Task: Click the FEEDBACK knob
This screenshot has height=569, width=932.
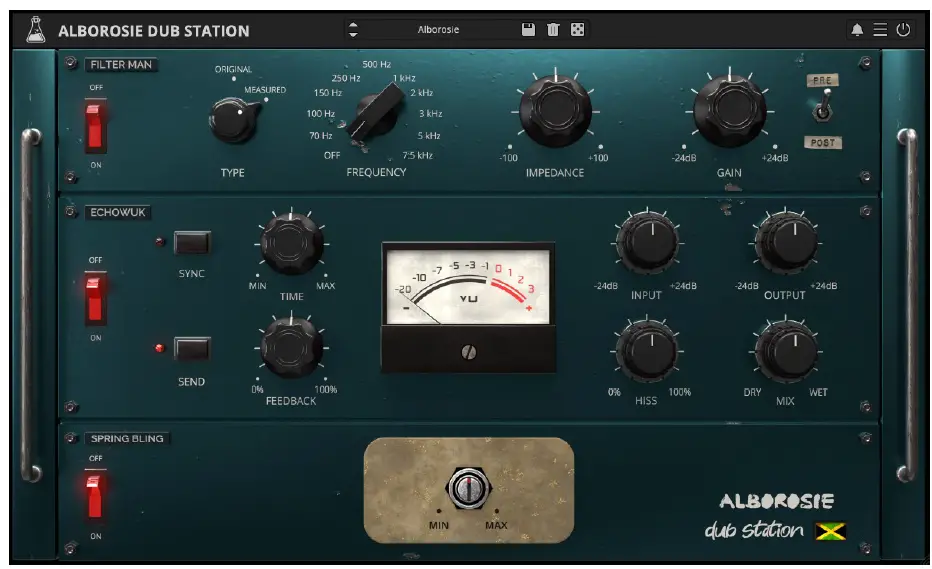Action: (291, 347)
